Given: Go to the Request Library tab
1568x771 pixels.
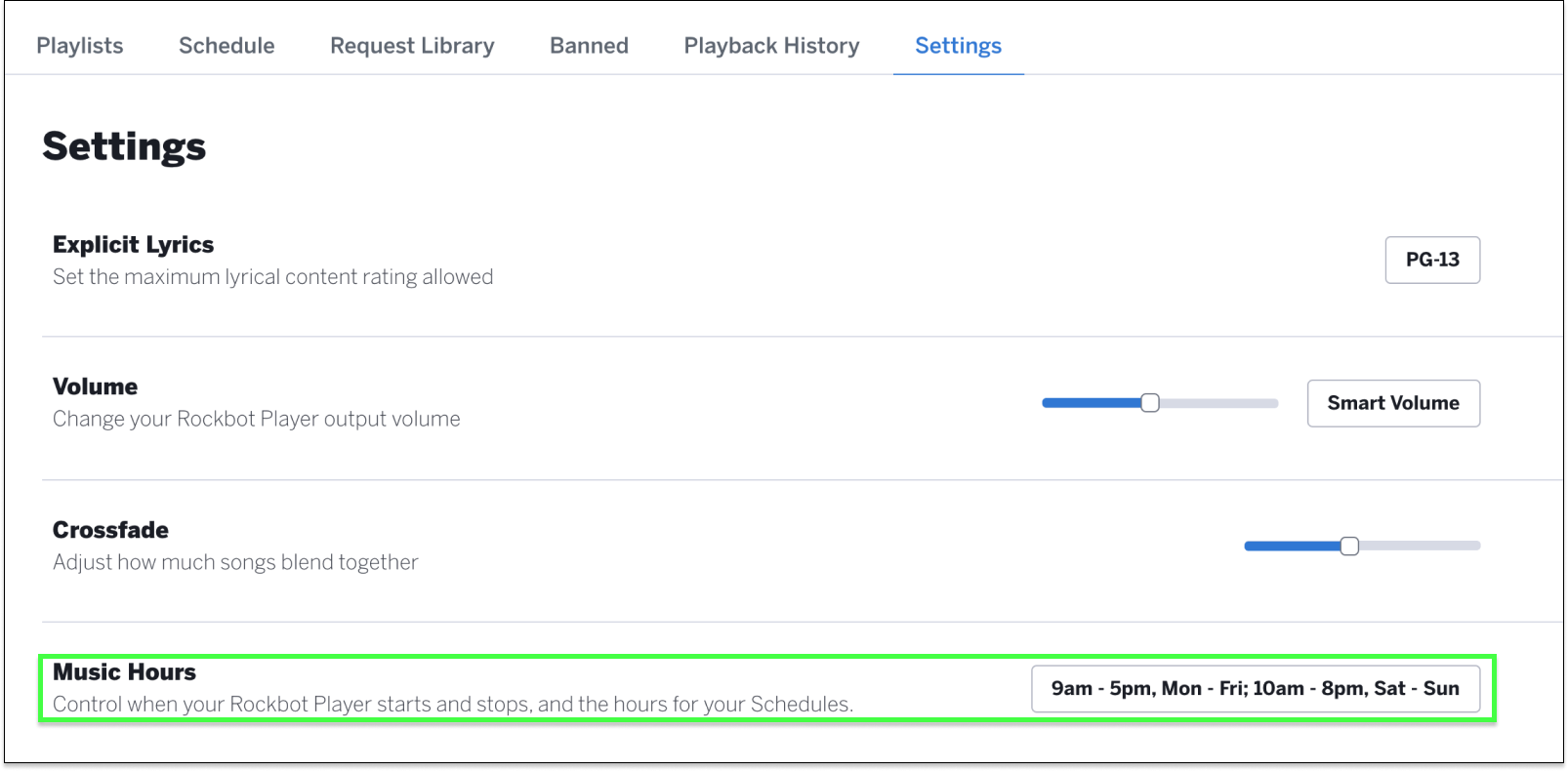Looking at the screenshot, I should pyautogui.click(x=412, y=46).
